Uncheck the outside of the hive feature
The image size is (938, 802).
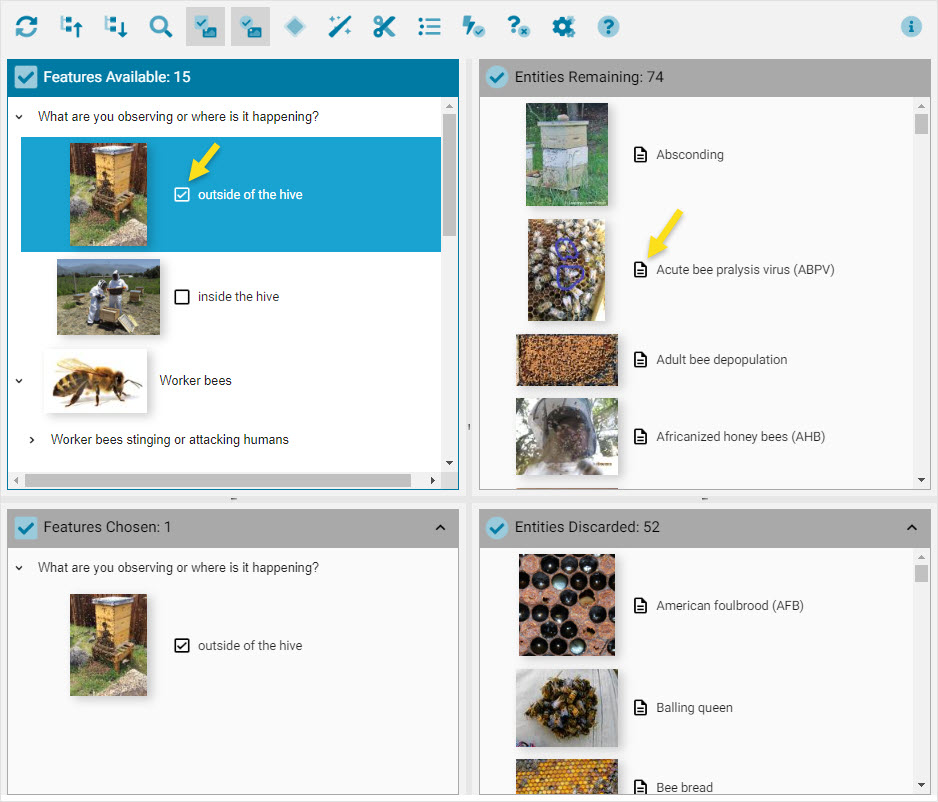(182, 194)
